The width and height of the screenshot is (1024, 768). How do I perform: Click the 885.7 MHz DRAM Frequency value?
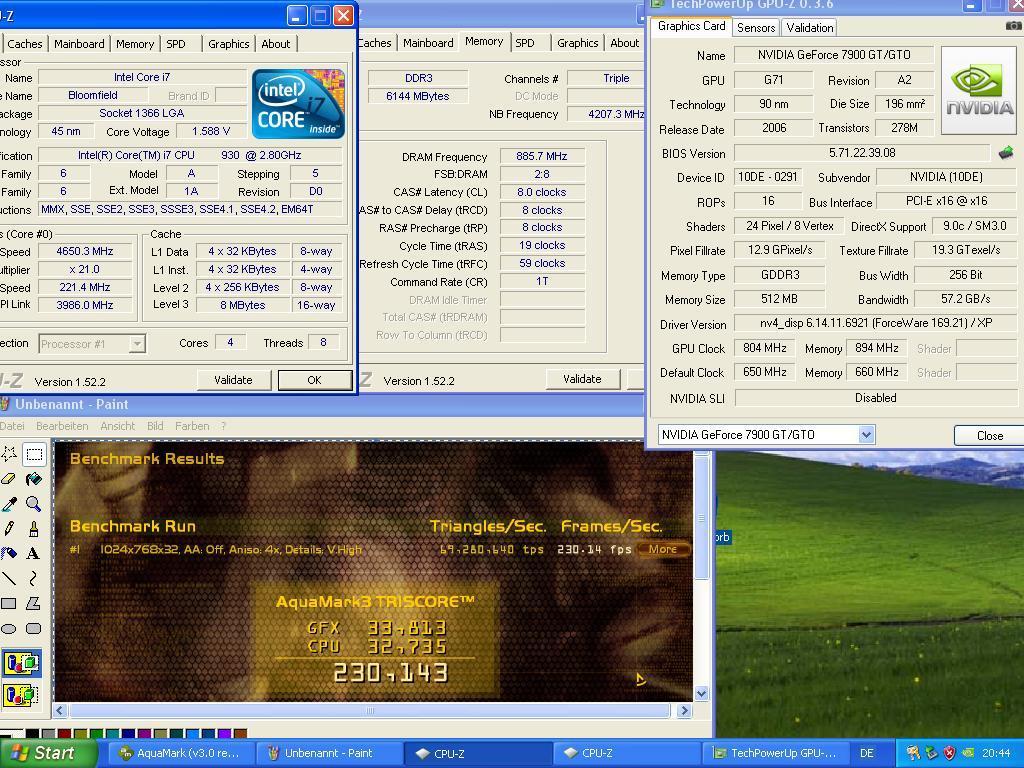(541, 157)
